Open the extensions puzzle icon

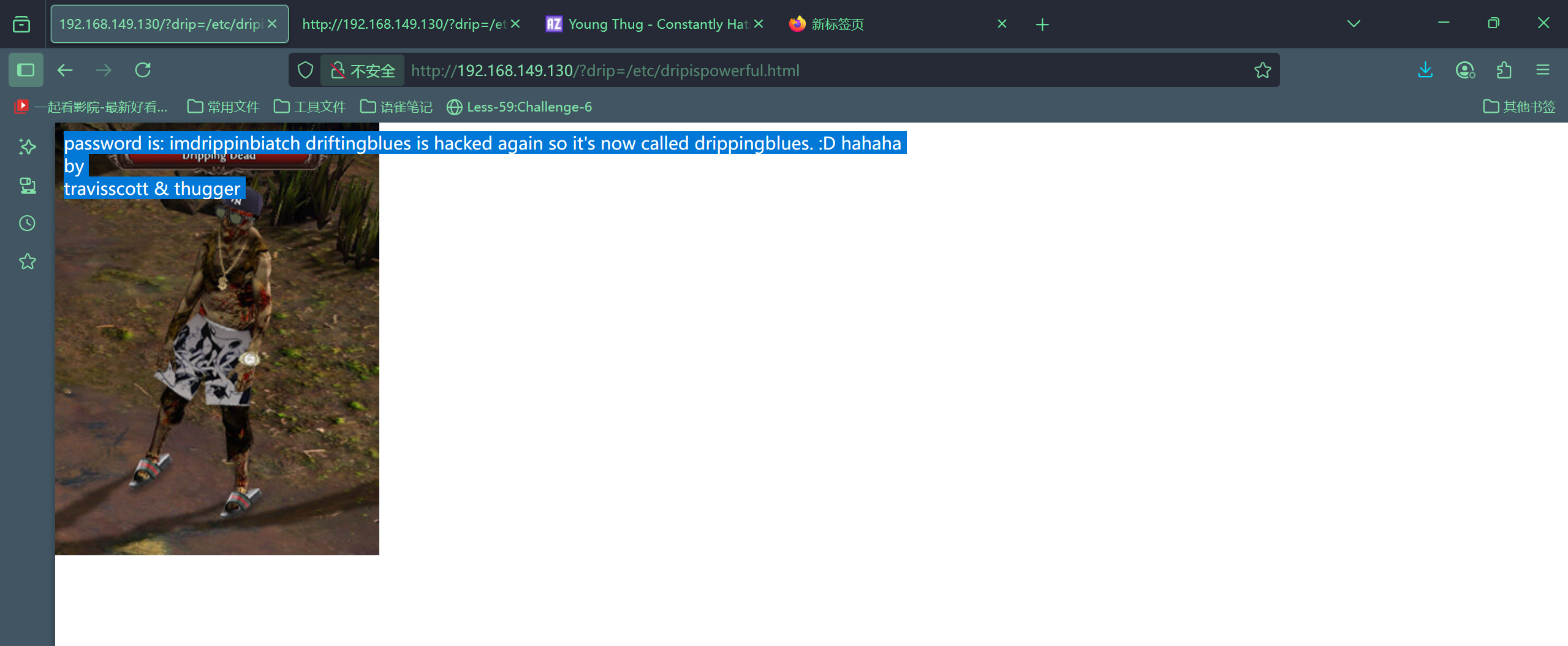coord(1504,70)
